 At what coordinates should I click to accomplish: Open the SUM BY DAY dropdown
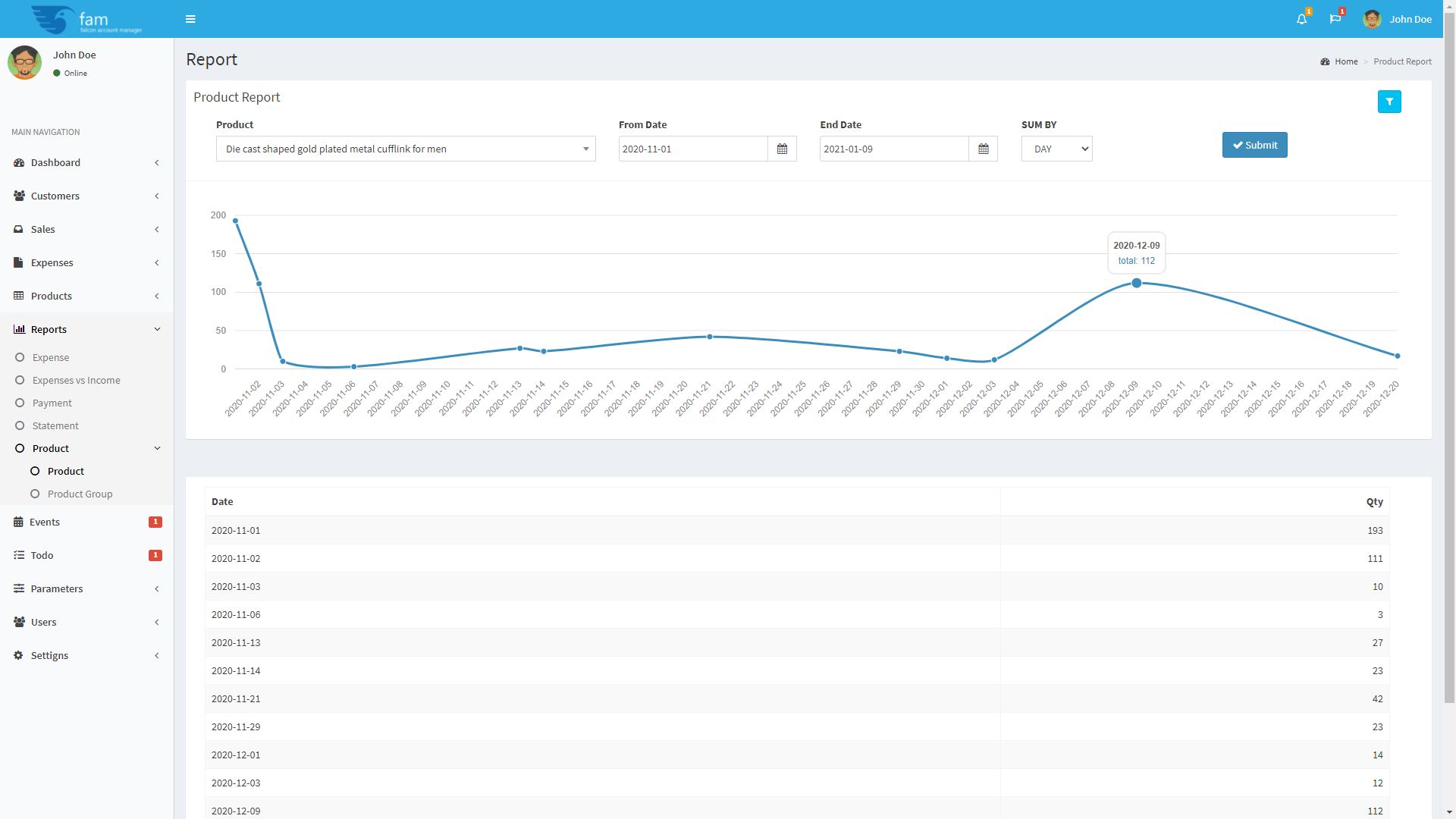1056,149
